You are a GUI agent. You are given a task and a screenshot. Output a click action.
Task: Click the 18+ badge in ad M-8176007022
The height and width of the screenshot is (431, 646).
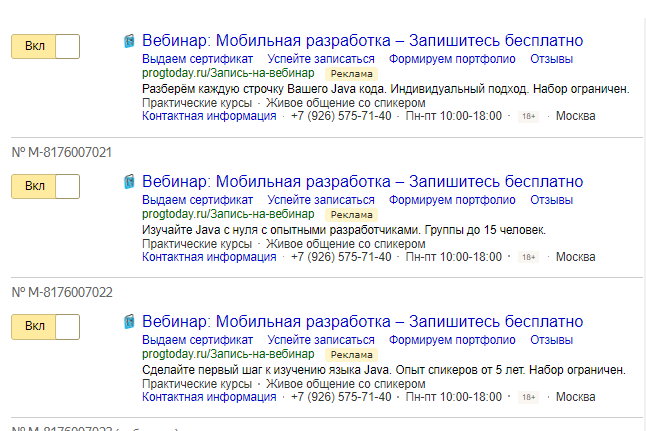click(x=528, y=397)
